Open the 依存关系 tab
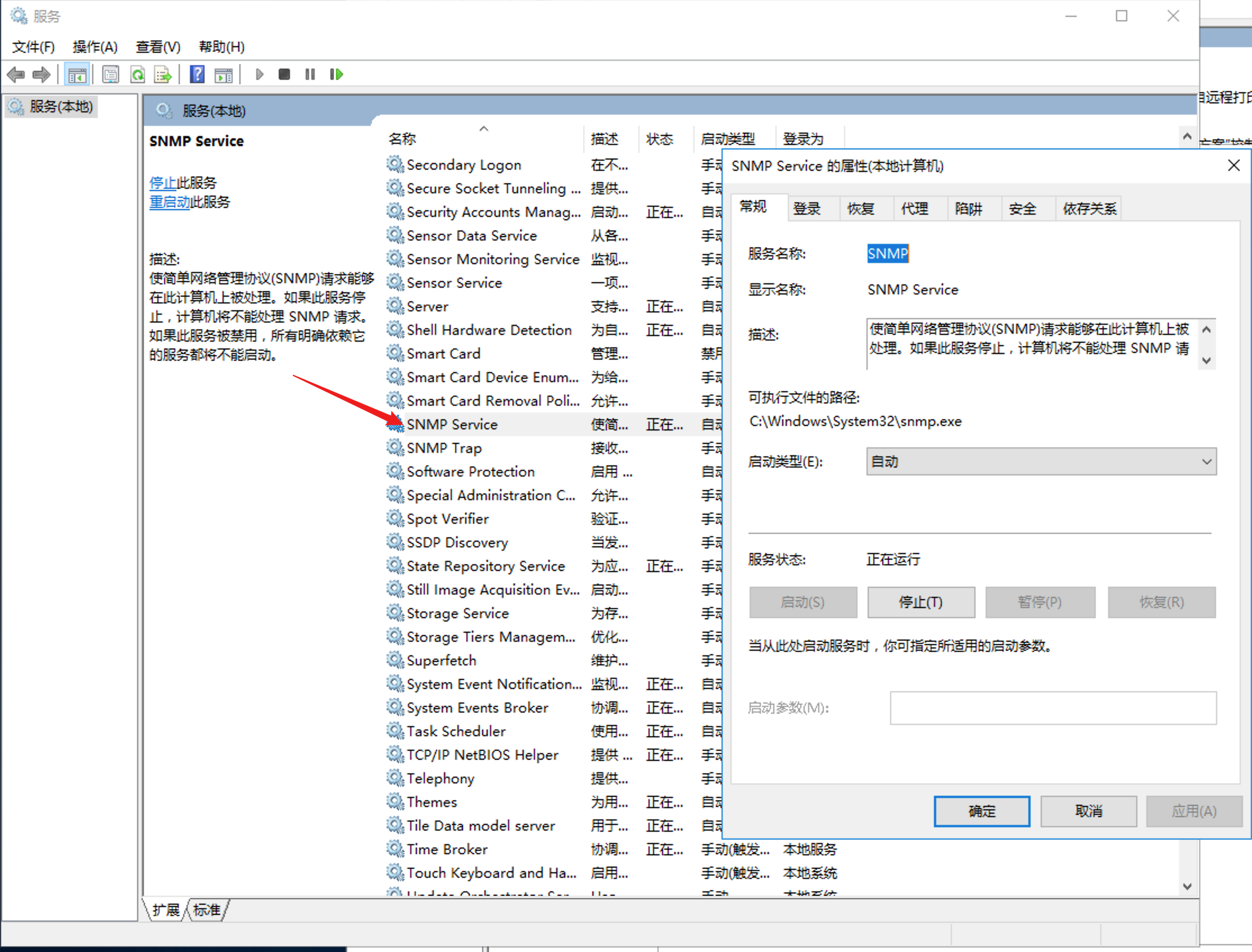The width and height of the screenshot is (1252, 952). pyautogui.click(x=1089, y=208)
